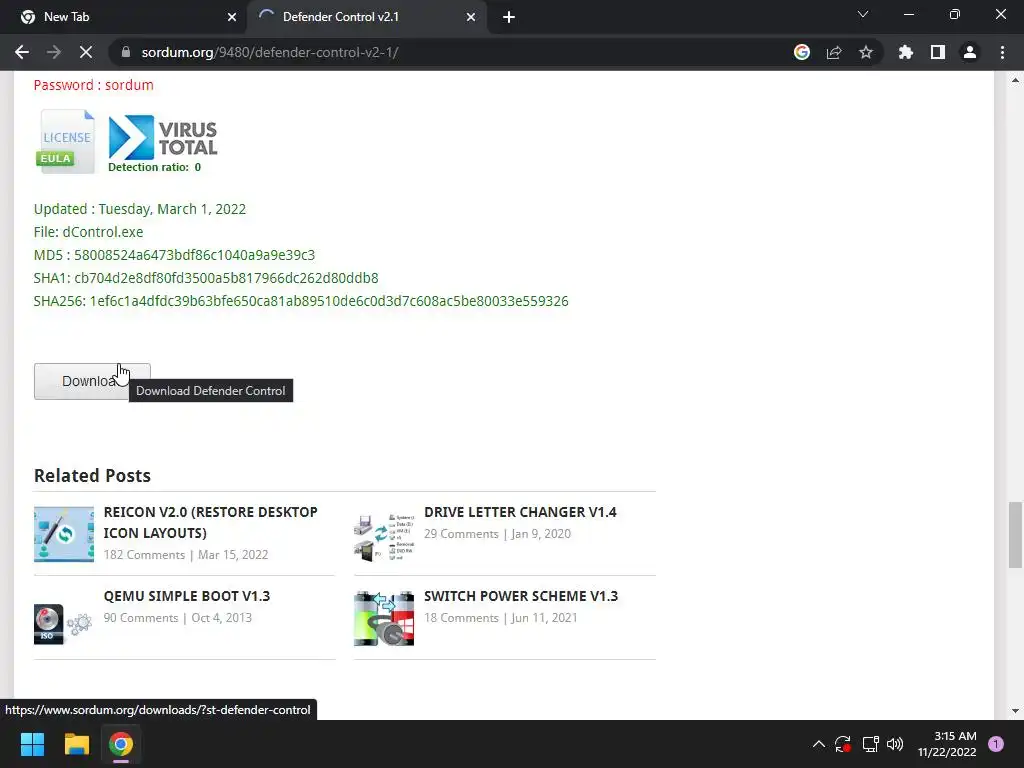Click the 29 Comments text
The height and width of the screenshot is (768, 1024).
461,534
